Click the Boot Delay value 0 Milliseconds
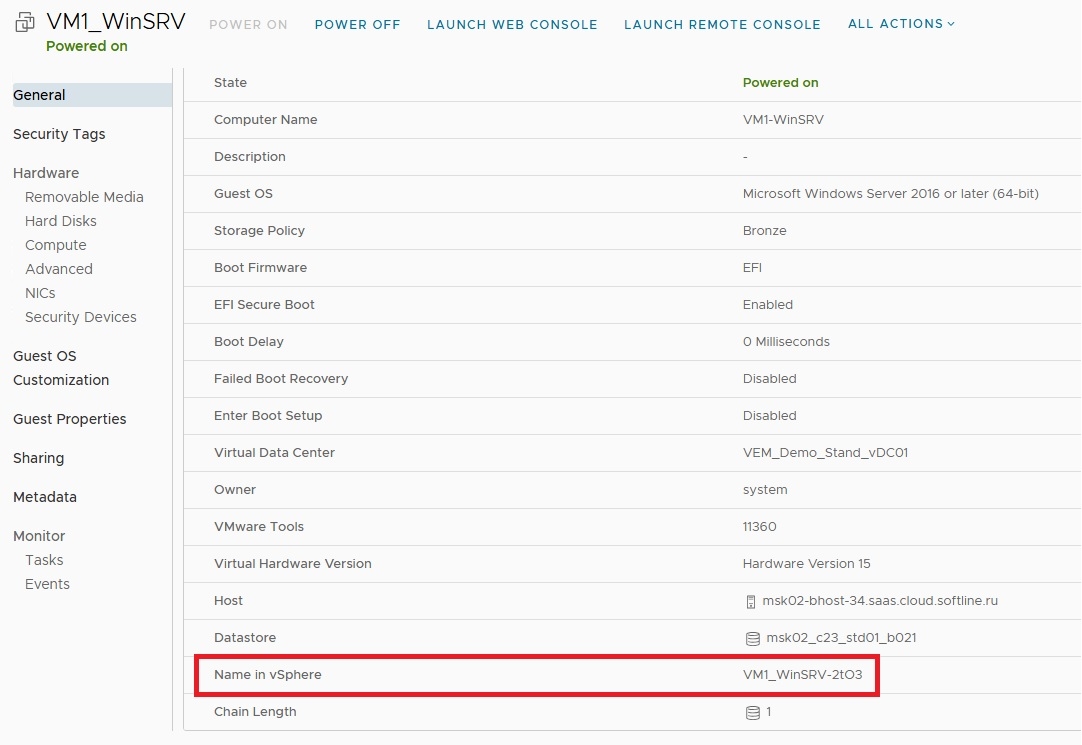The height and width of the screenshot is (745, 1082). point(786,341)
